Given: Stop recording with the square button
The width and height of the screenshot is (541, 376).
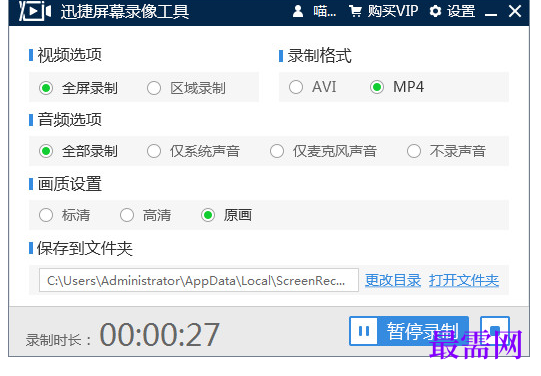Looking at the screenshot, I should coord(495,331).
